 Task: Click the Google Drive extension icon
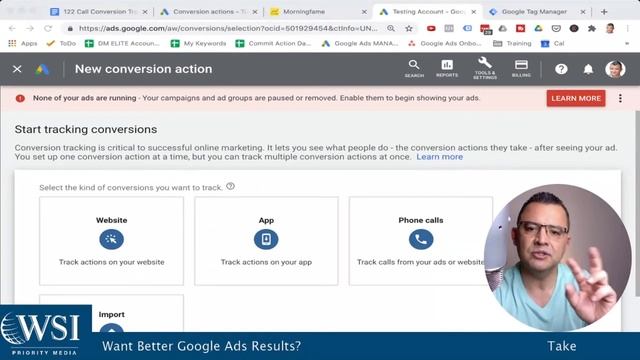pyautogui.click(x=539, y=29)
